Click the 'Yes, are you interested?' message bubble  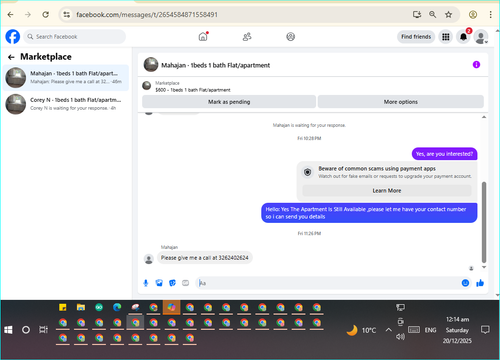[444, 154]
